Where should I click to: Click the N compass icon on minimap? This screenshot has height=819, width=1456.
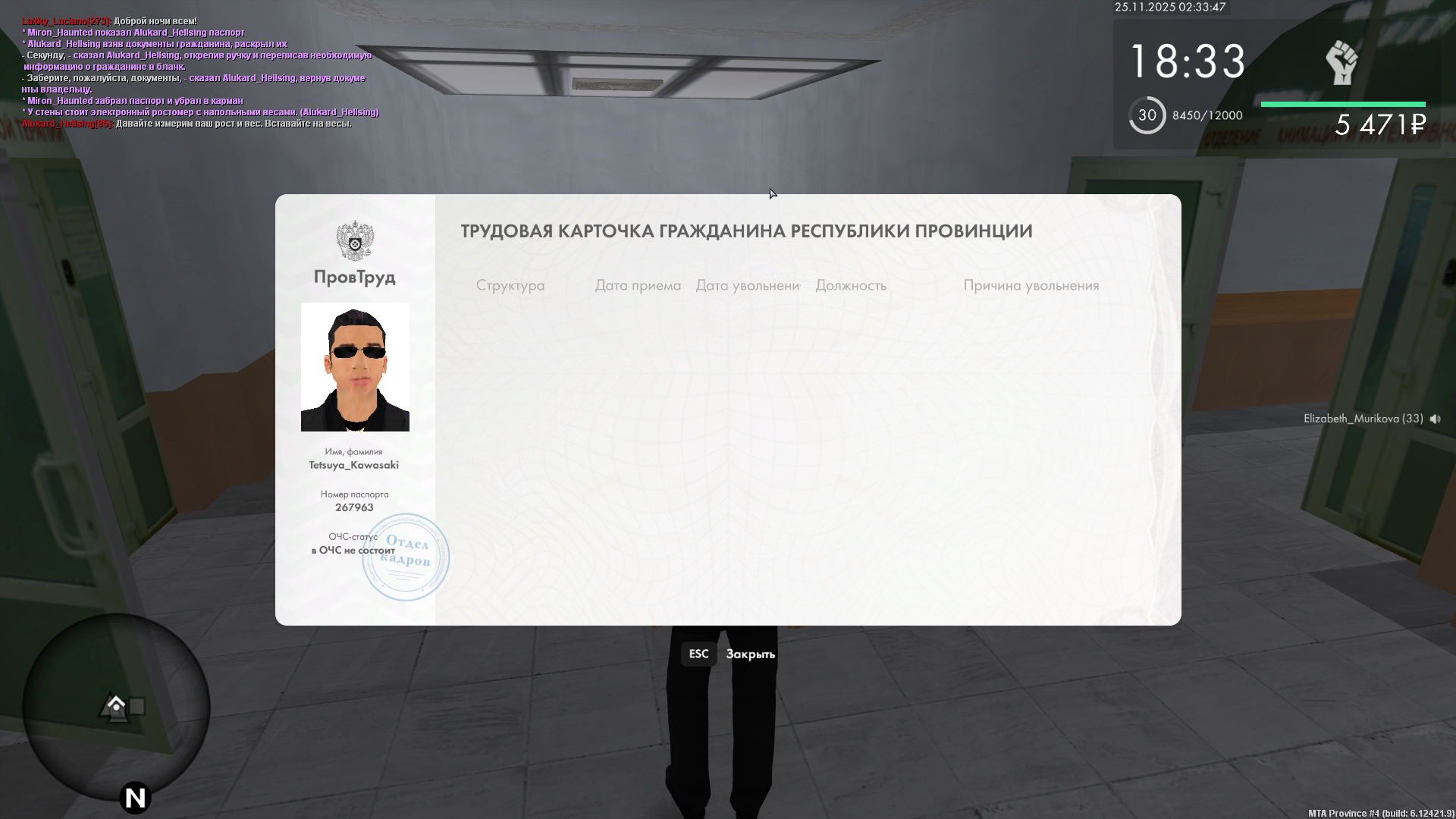click(135, 797)
